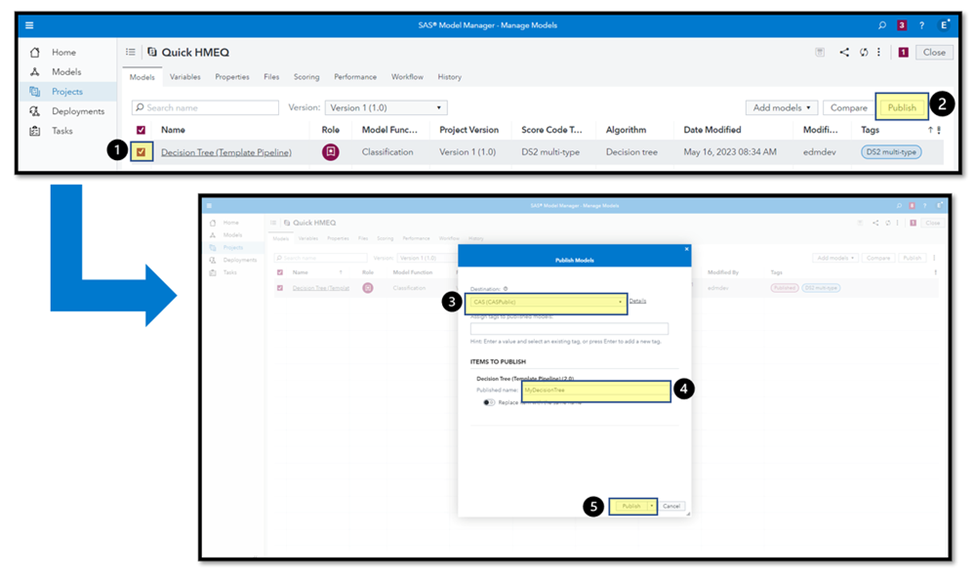This screenshot has height=578, width=975.
Task: Click Publish in the Publish Models dialog
Action: [631, 506]
